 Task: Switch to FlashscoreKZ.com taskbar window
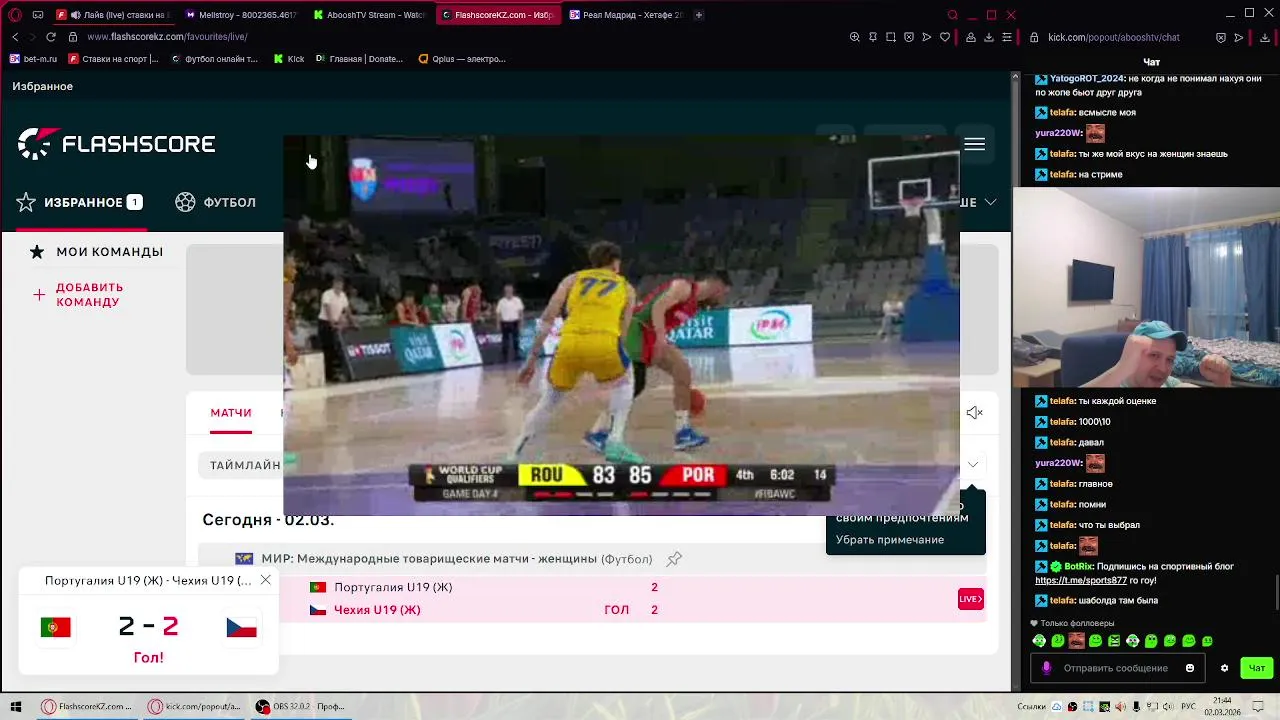(x=87, y=707)
